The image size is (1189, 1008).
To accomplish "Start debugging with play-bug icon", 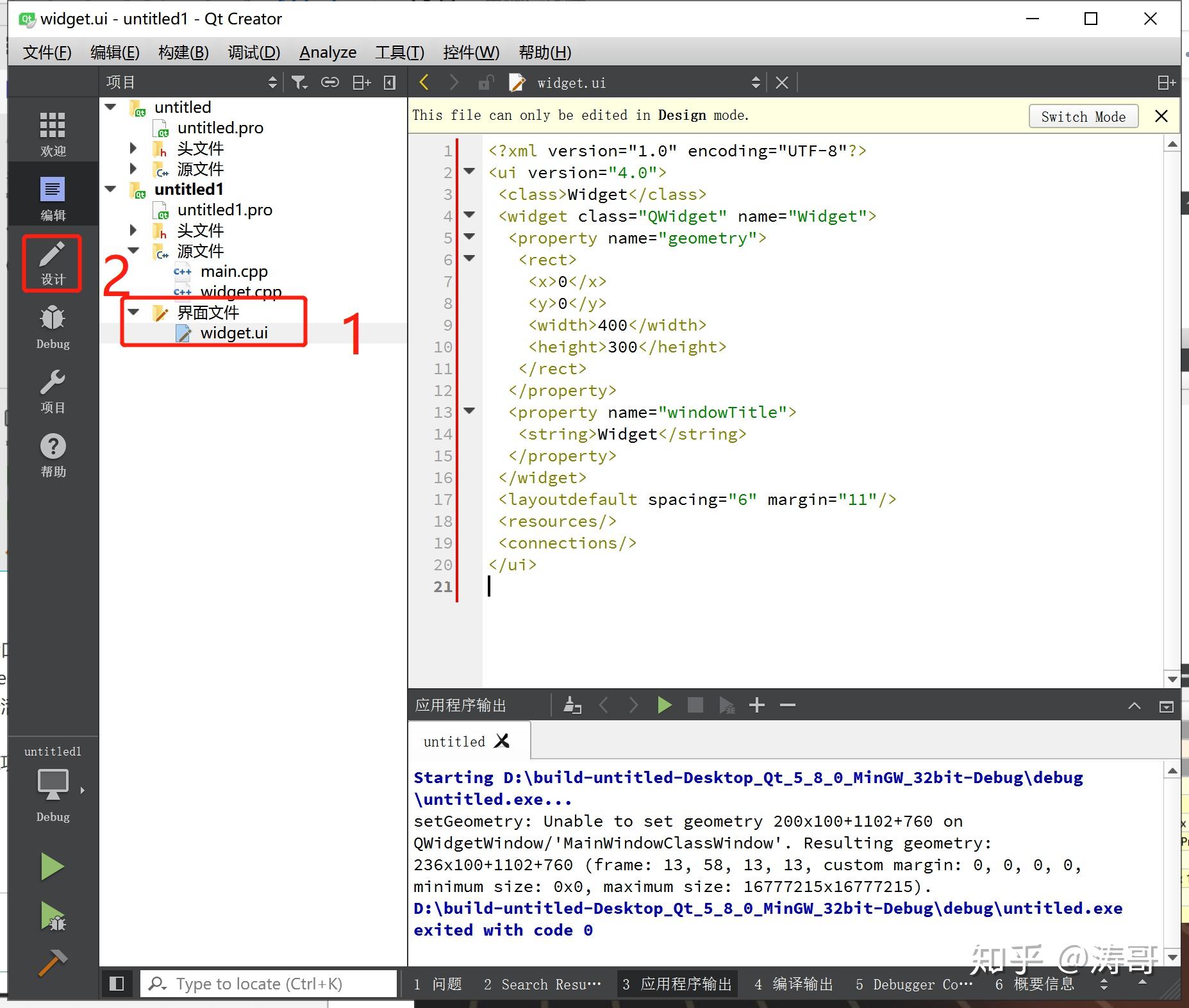I will [53, 915].
